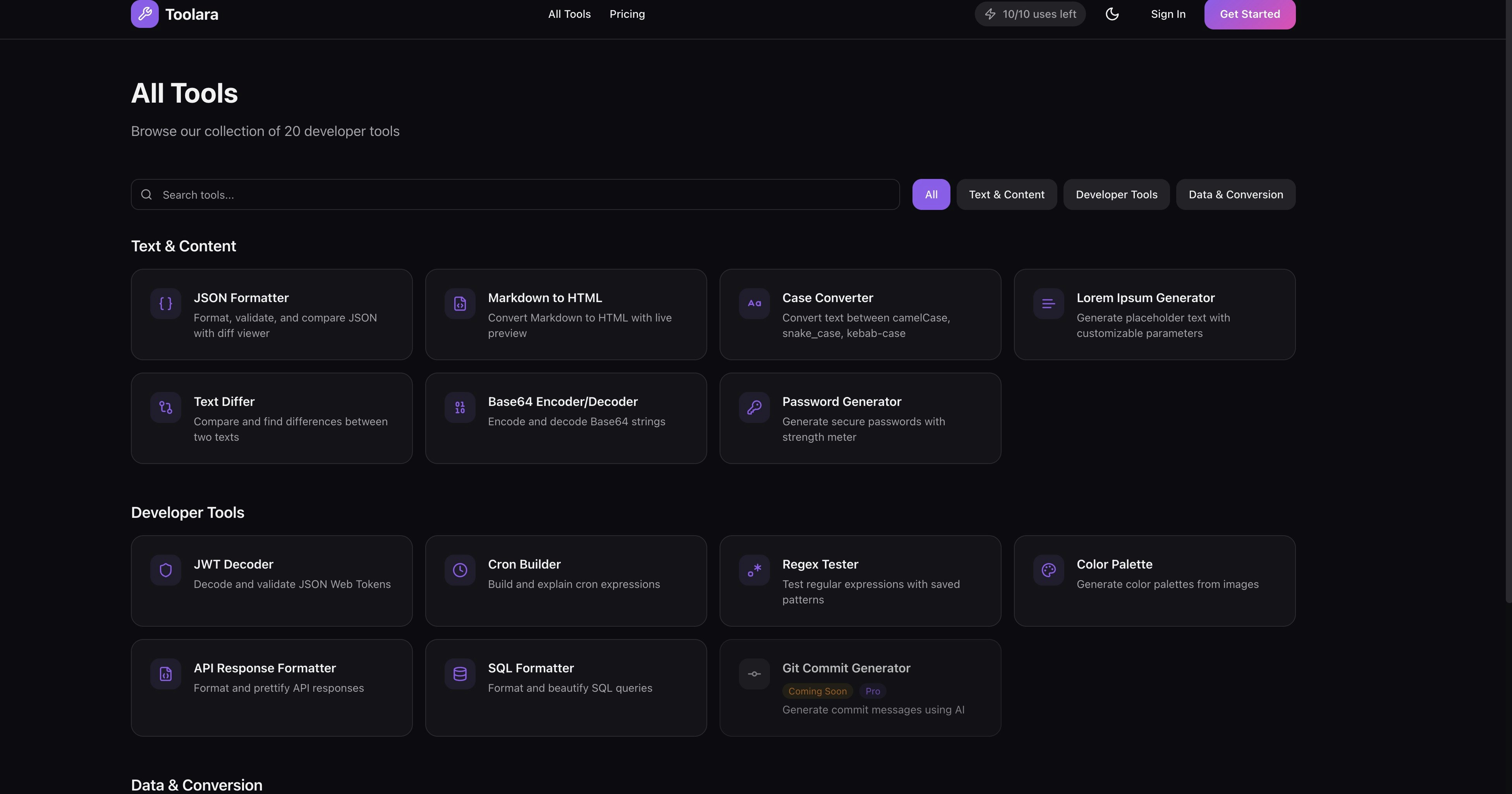Click the Toolara wrench logo icon
1512x794 pixels.
click(x=144, y=14)
